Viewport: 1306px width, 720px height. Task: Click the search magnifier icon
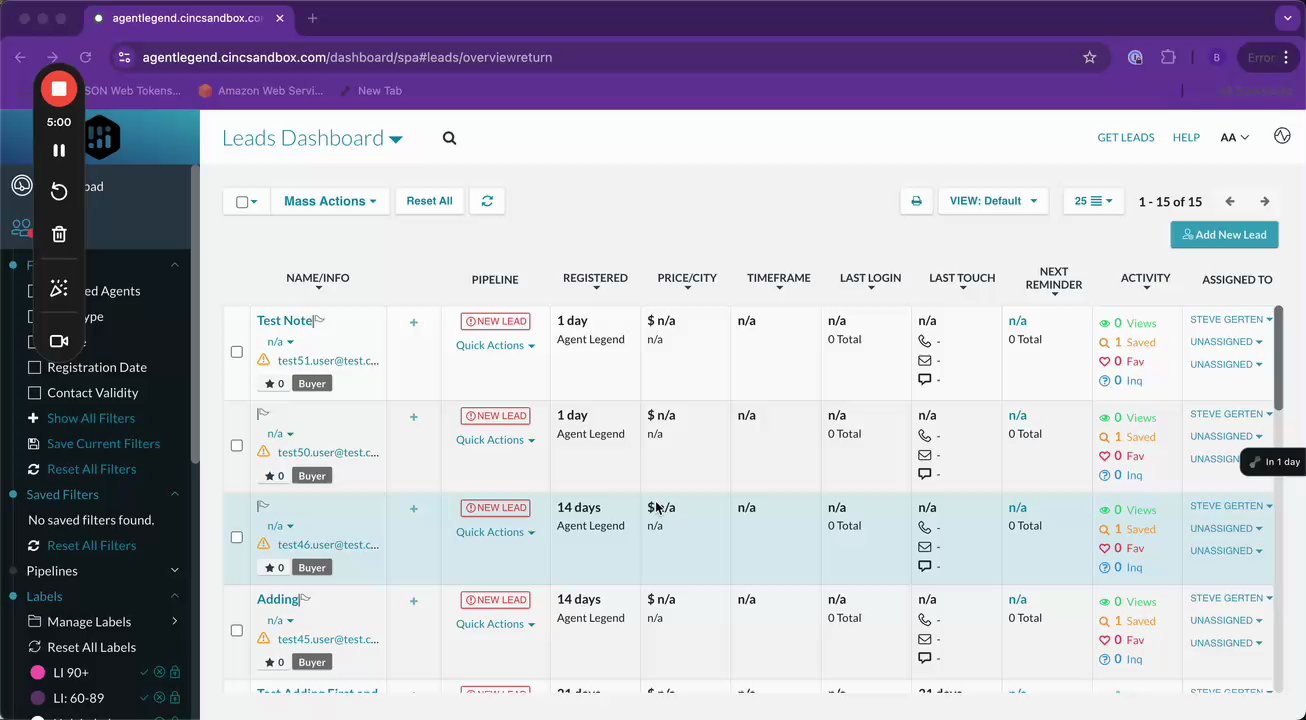pyautogui.click(x=449, y=138)
